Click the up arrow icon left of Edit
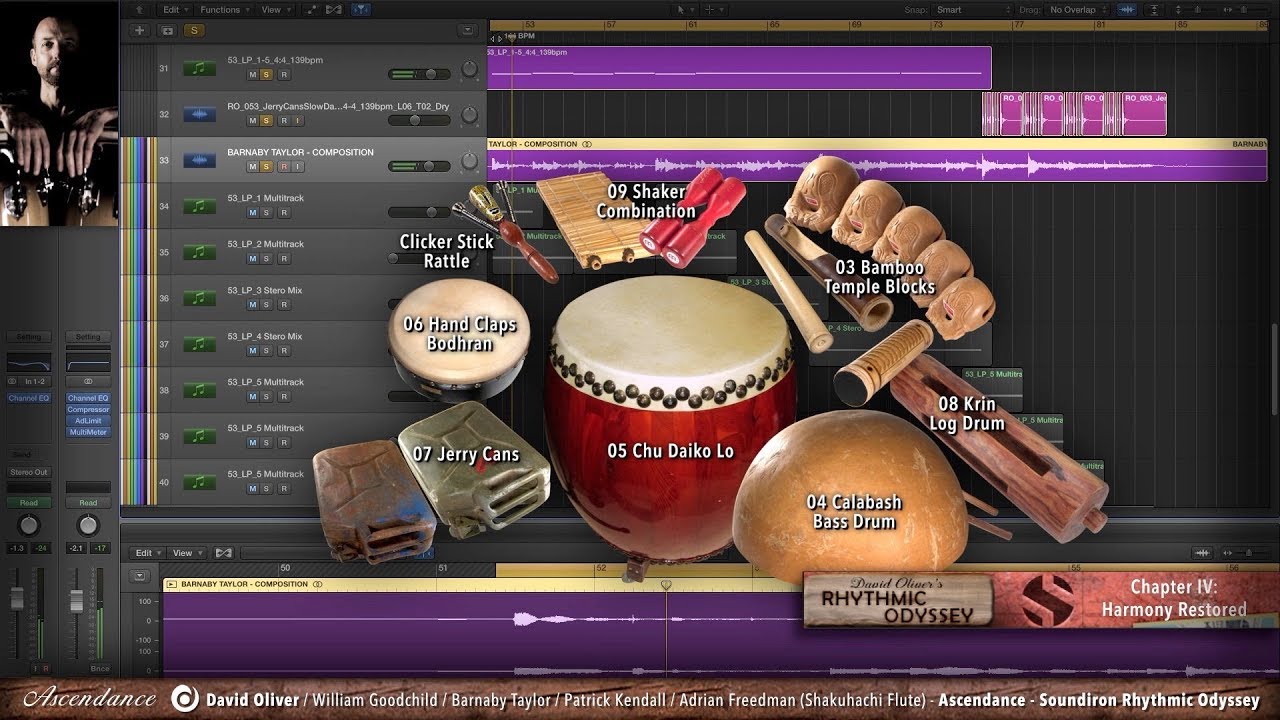 (x=139, y=10)
